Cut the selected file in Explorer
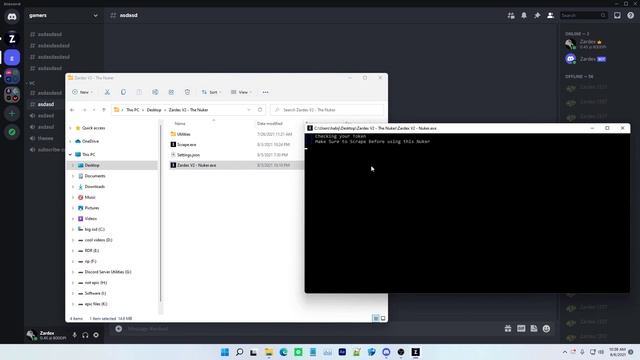The height and width of the screenshot is (360, 640). click(107, 92)
